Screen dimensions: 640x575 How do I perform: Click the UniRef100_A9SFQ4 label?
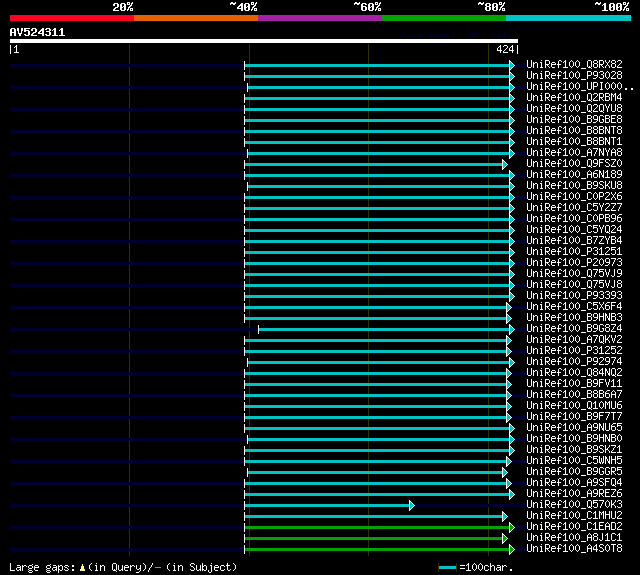pyautogui.click(x=574, y=483)
